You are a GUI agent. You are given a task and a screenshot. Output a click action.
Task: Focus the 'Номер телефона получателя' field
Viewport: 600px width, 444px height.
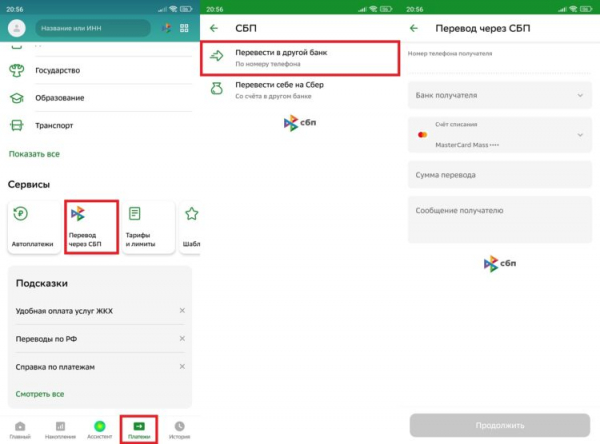click(x=500, y=60)
